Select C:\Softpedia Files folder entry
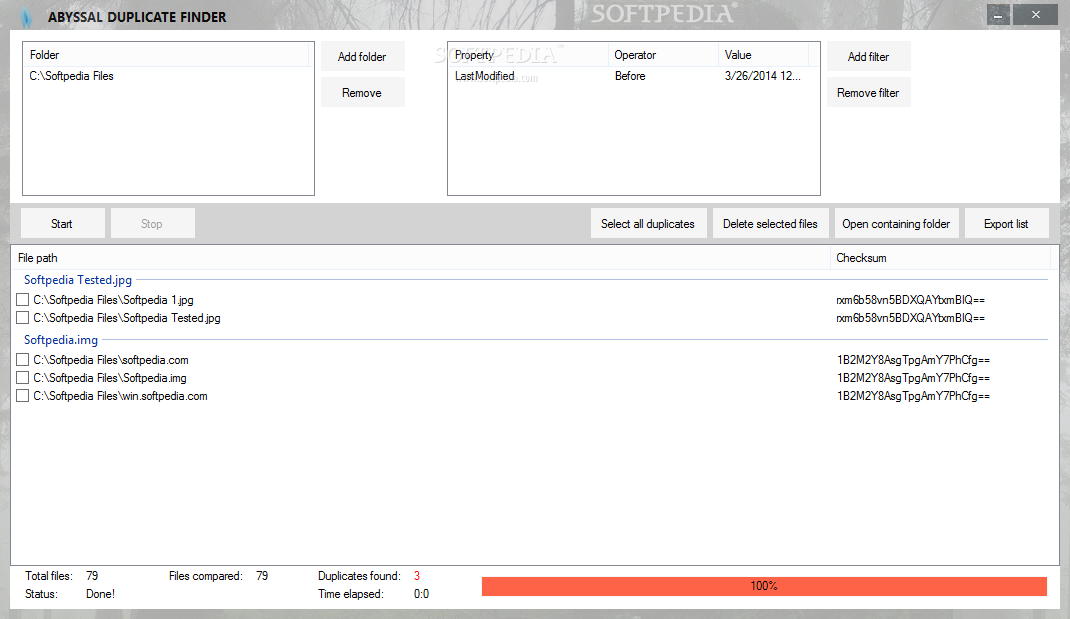1070x619 pixels. coord(167,76)
